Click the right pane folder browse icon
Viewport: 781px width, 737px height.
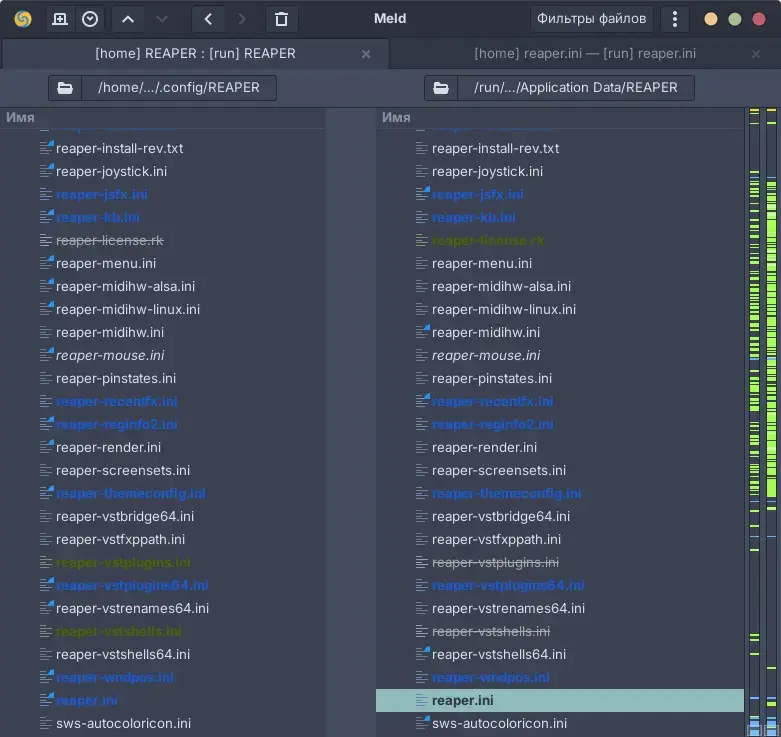(x=440, y=87)
